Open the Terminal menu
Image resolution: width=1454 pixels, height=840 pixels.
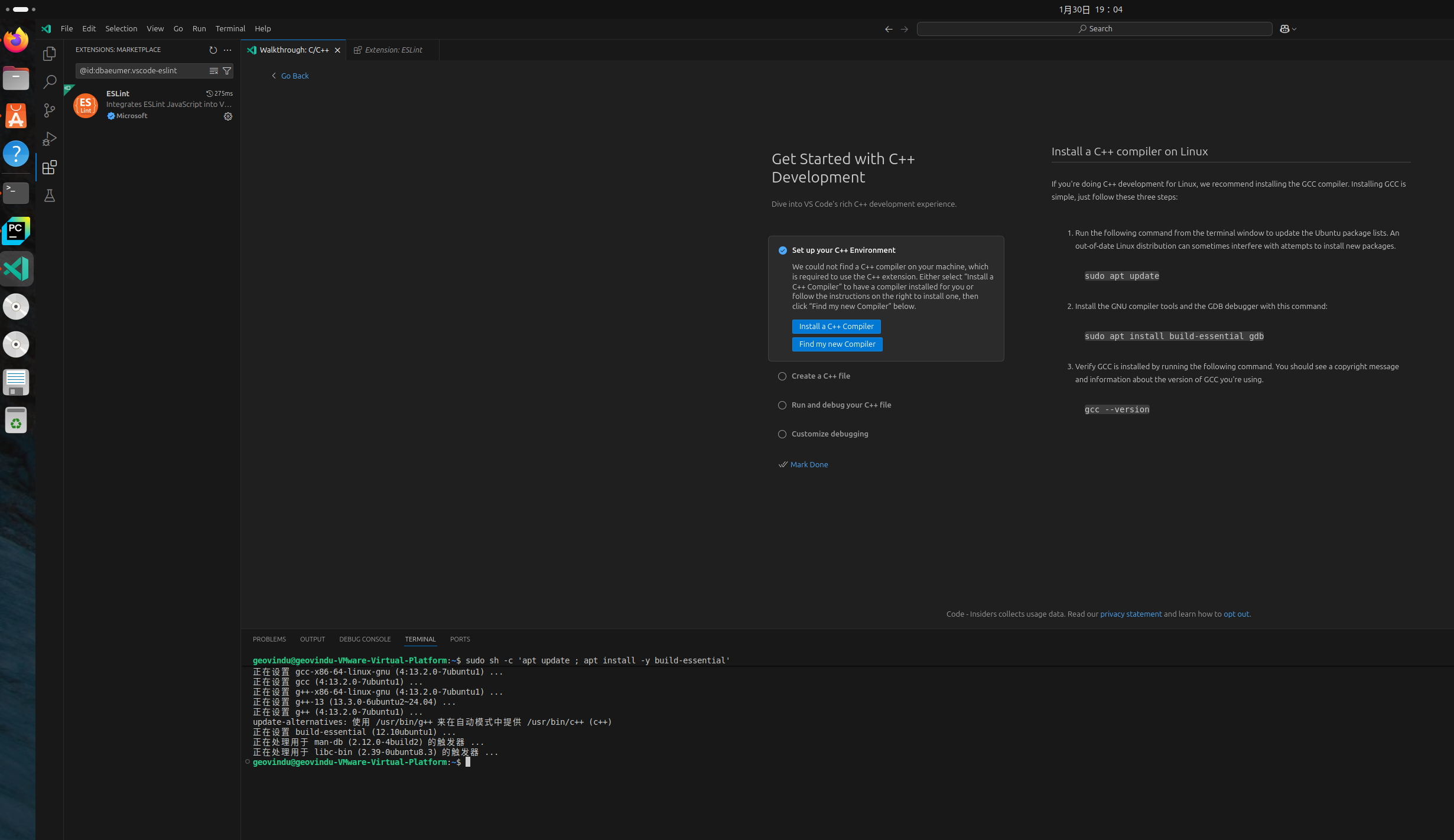tap(230, 29)
